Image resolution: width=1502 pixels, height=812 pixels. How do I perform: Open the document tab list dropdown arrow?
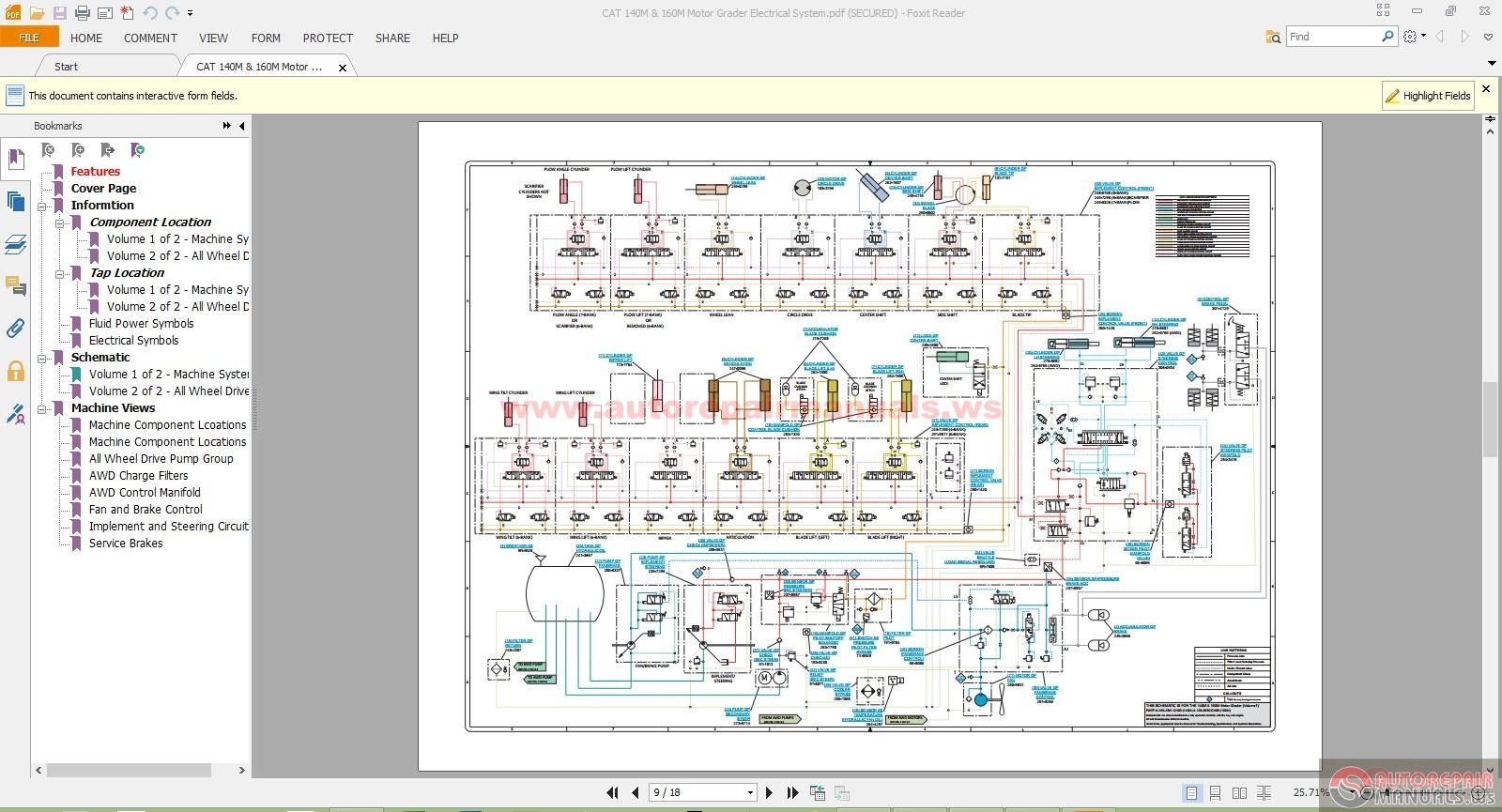pos(1492,64)
